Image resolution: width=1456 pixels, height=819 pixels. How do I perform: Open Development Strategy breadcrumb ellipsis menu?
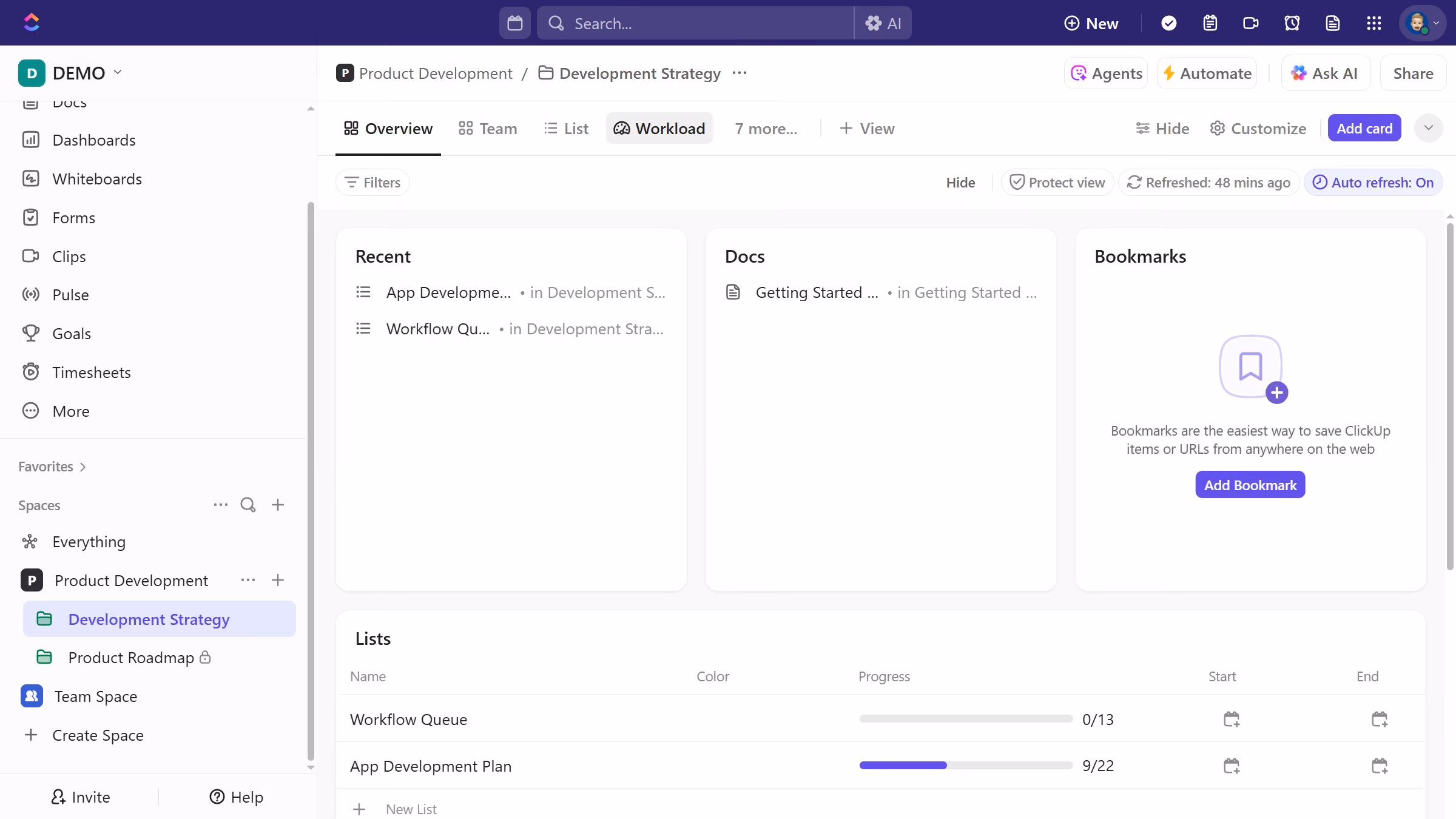pos(740,73)
